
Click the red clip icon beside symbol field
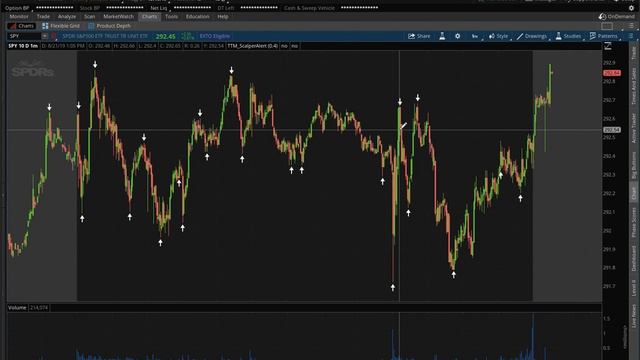(54, 36)
